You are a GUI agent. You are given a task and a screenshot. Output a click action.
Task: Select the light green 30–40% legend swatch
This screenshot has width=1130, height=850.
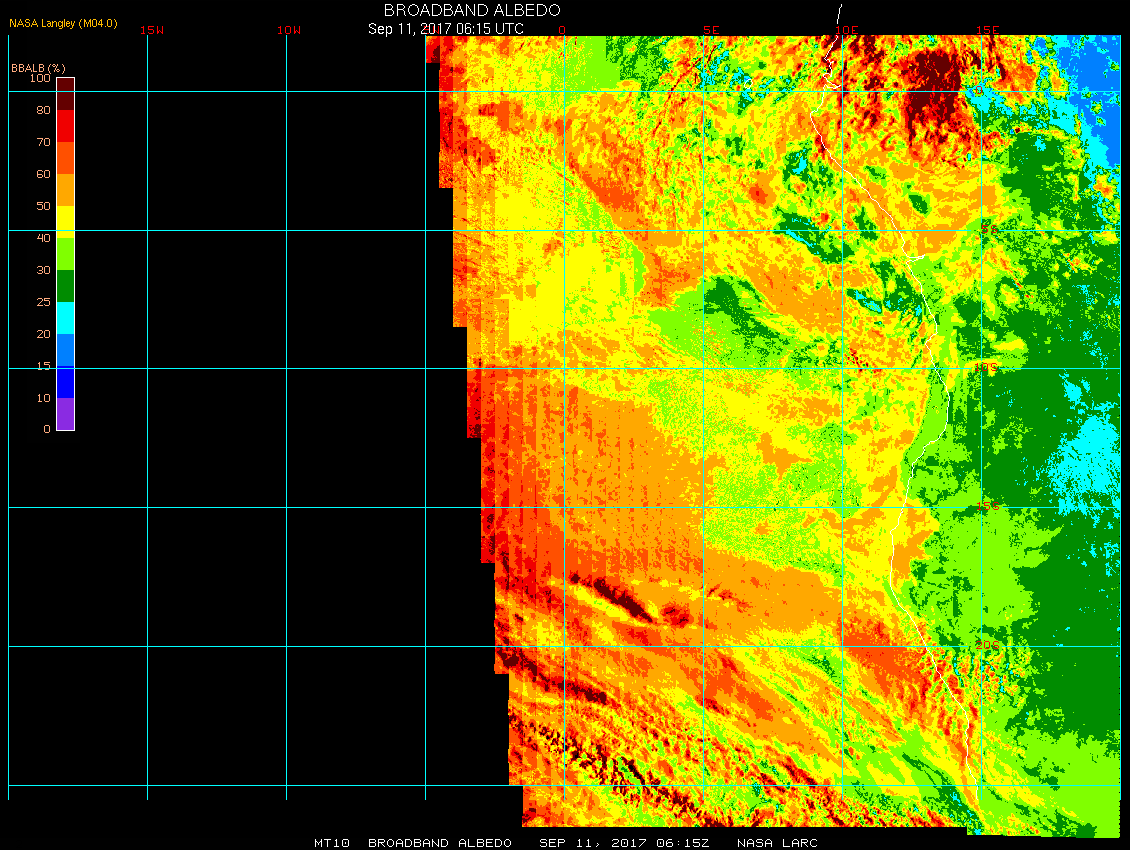click(x=66, y=254)
